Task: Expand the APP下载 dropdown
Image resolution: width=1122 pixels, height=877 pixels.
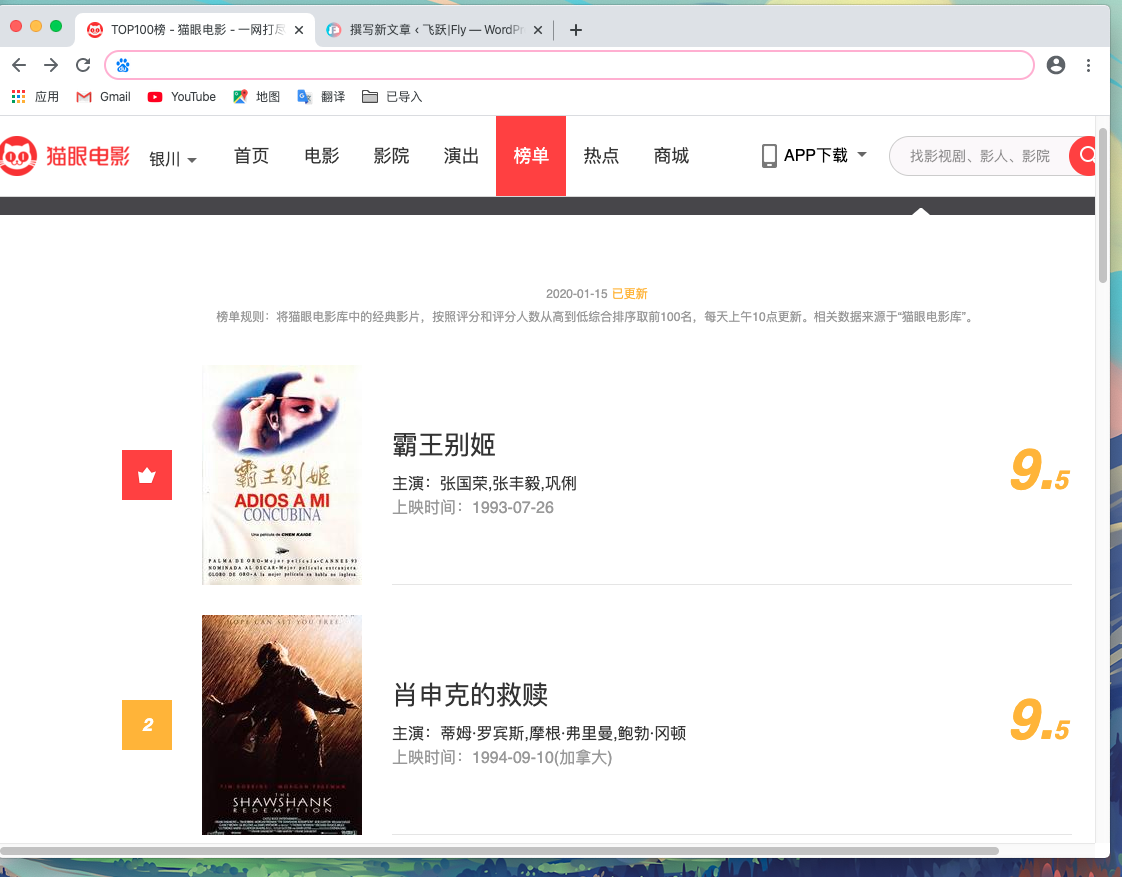Action: [x=815, y=155]
